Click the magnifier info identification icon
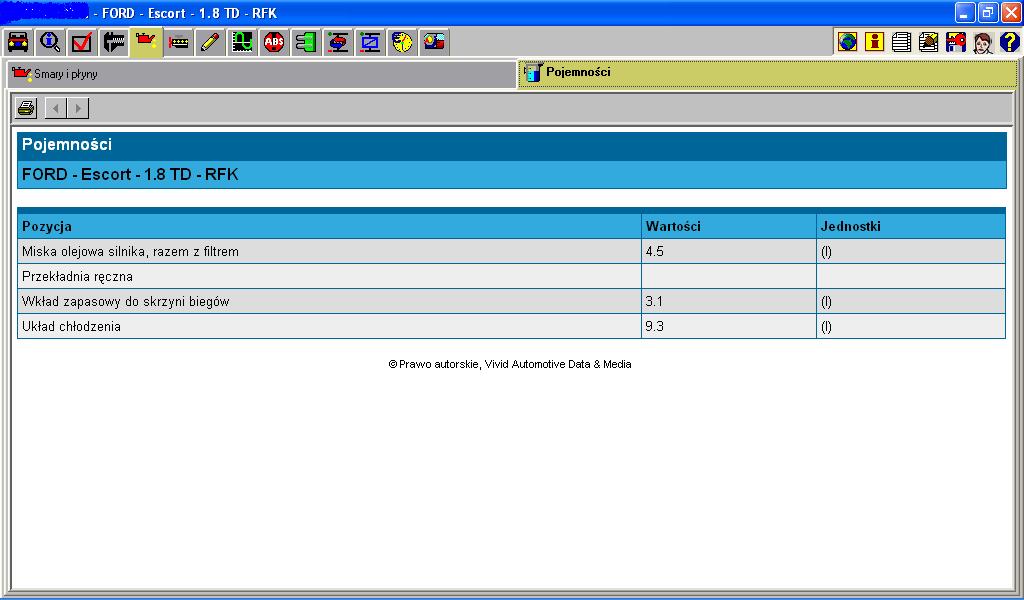 click(50, 42)
